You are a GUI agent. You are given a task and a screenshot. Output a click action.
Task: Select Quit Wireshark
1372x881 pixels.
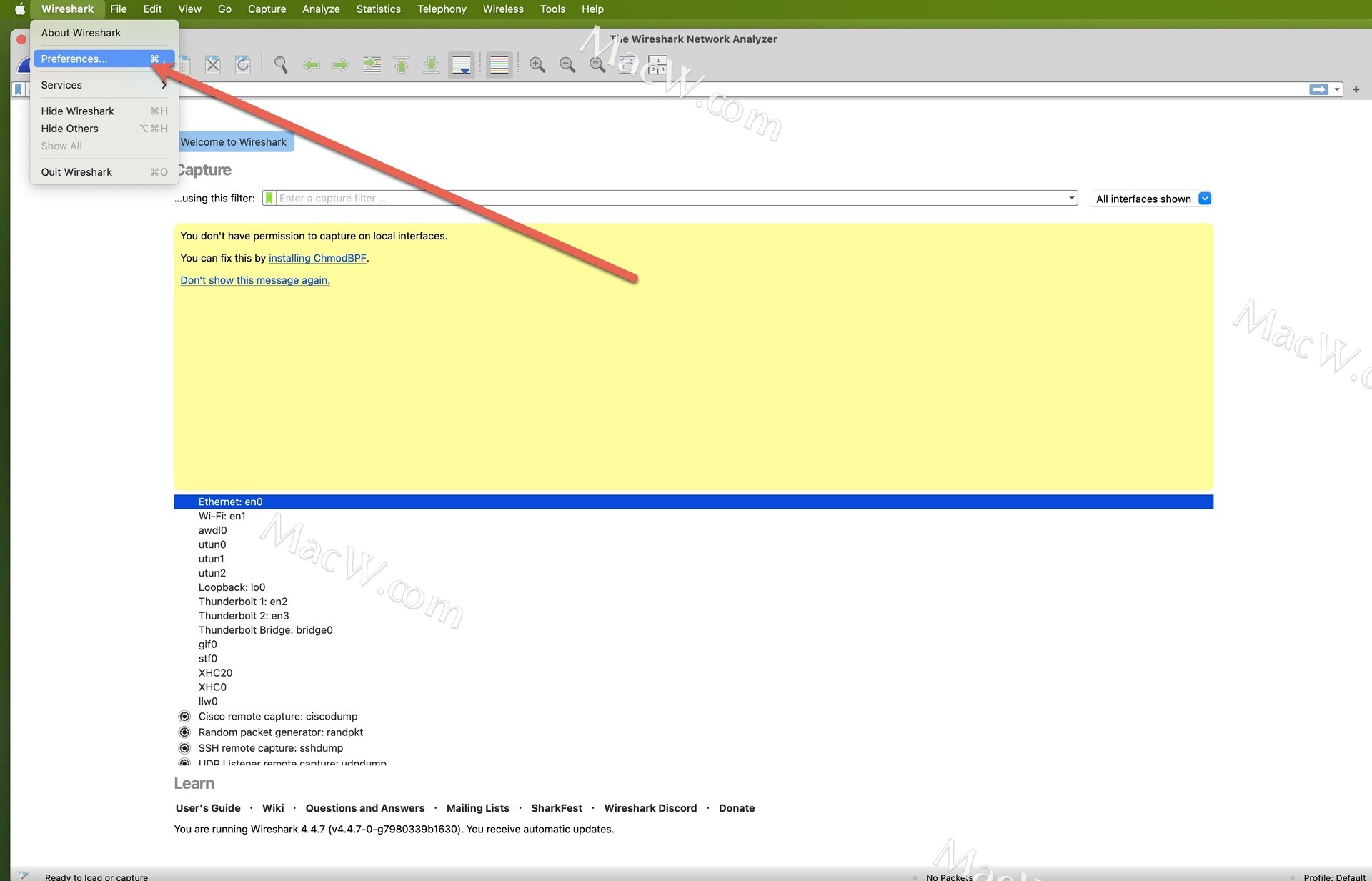coord(104,172)
